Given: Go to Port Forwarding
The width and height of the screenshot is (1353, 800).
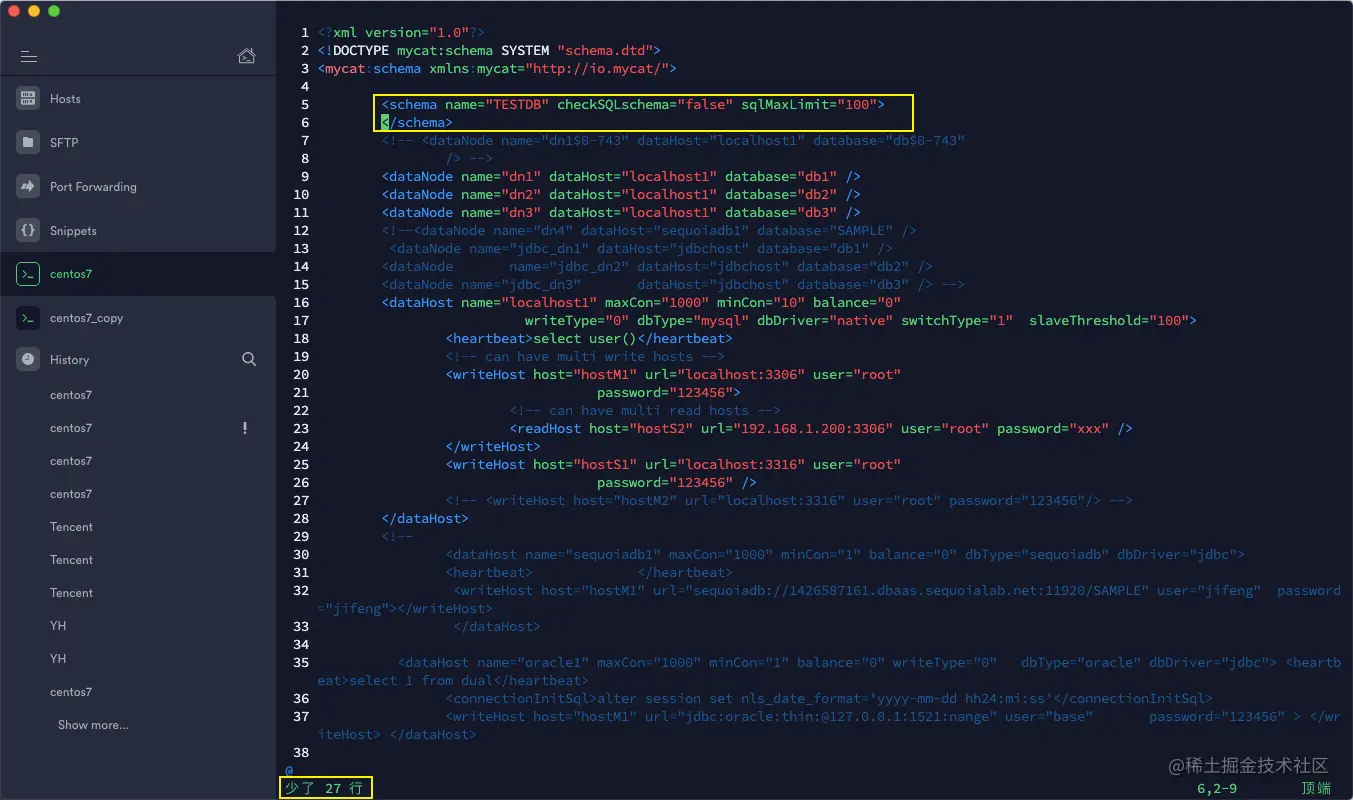Looking at the screenshot, I should [138, 187].
